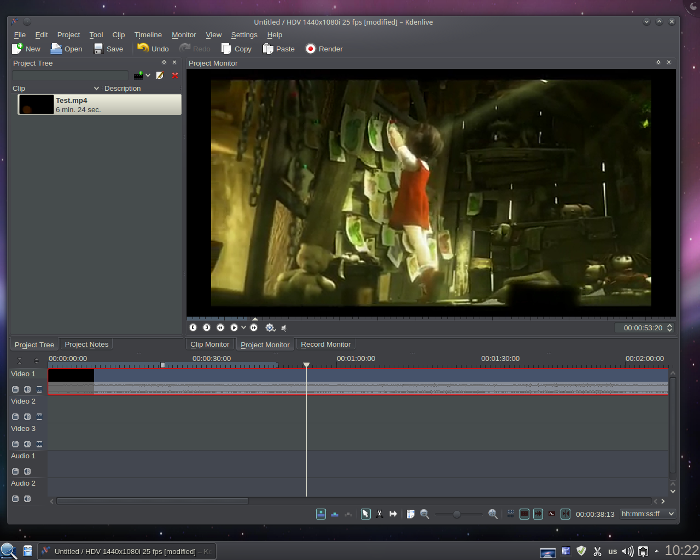This screenshot has width=700, height=560.
Task: Switch to the Project Notes tab
Action: click(x=86, y=344)
